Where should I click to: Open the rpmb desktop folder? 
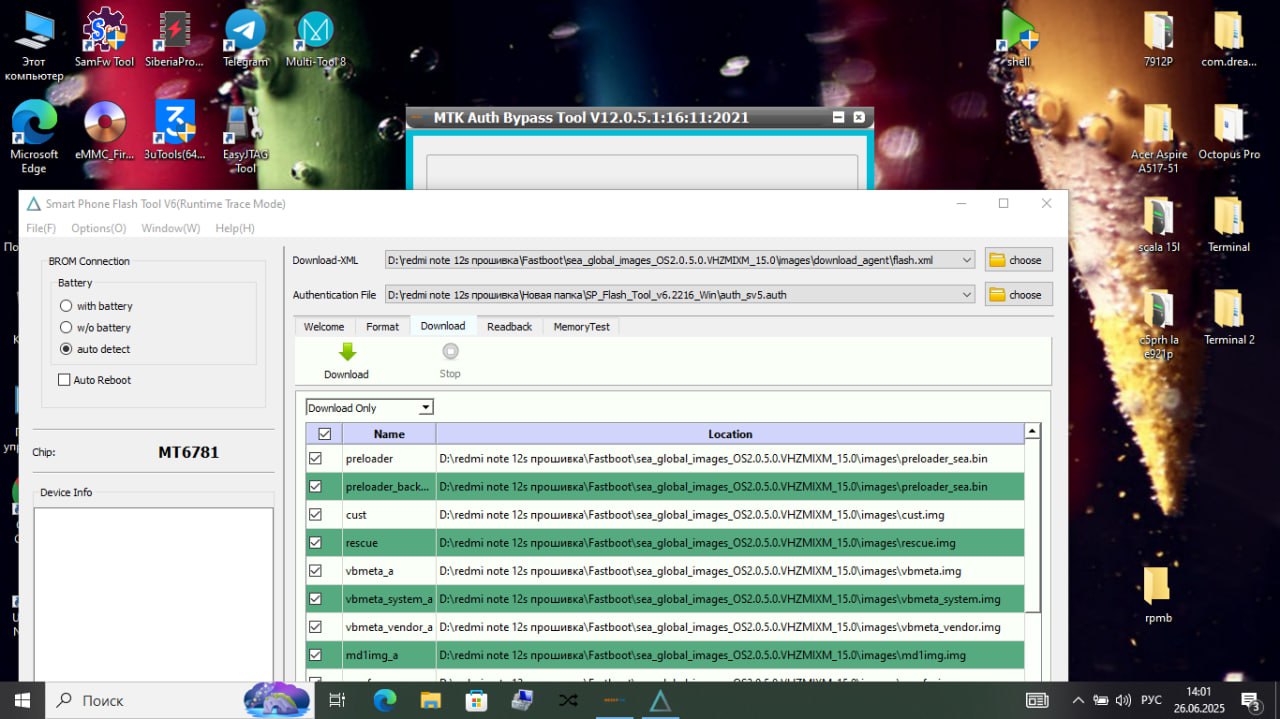pos(1158,595)
